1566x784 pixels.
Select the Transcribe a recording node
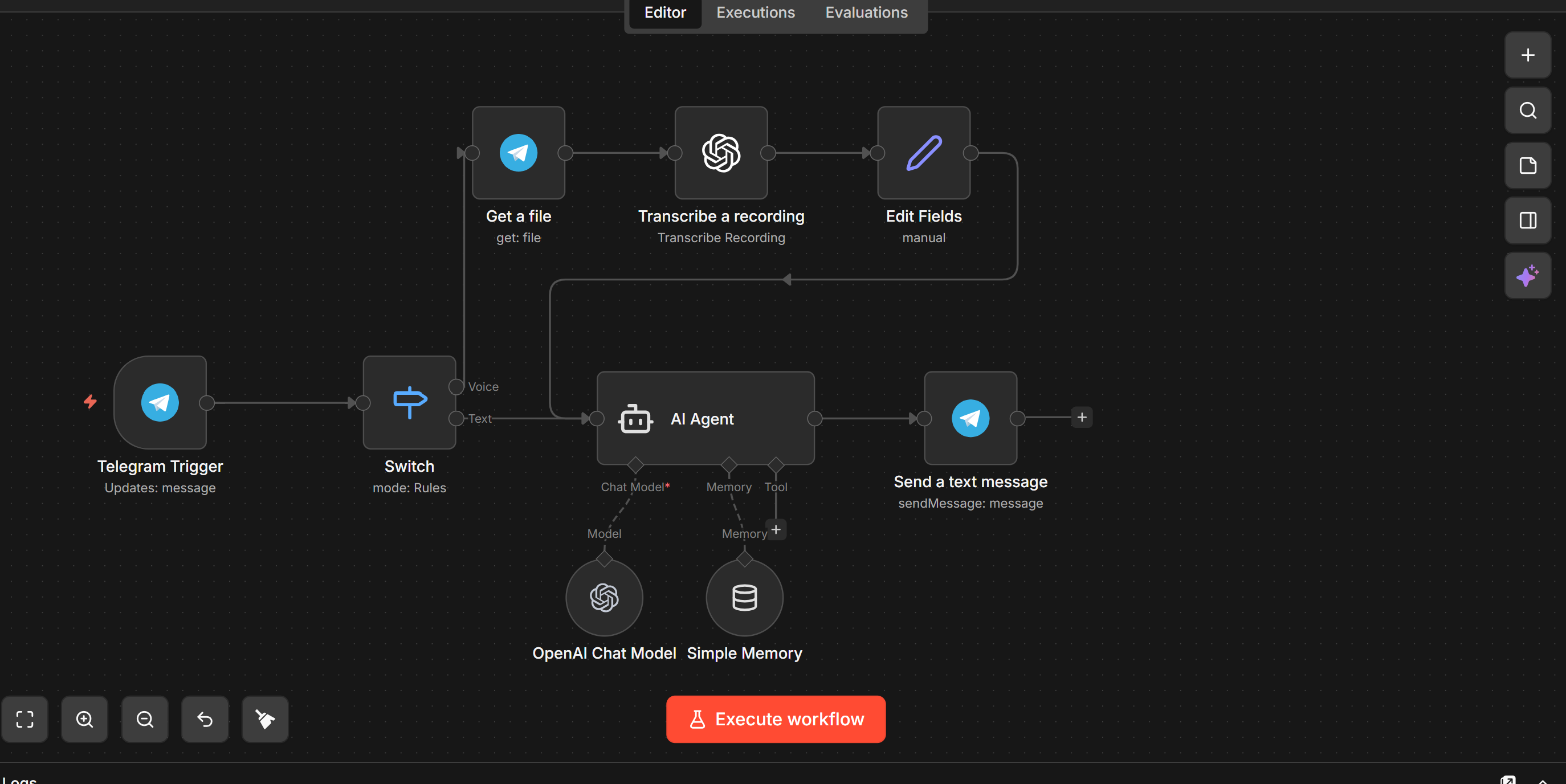720,153
